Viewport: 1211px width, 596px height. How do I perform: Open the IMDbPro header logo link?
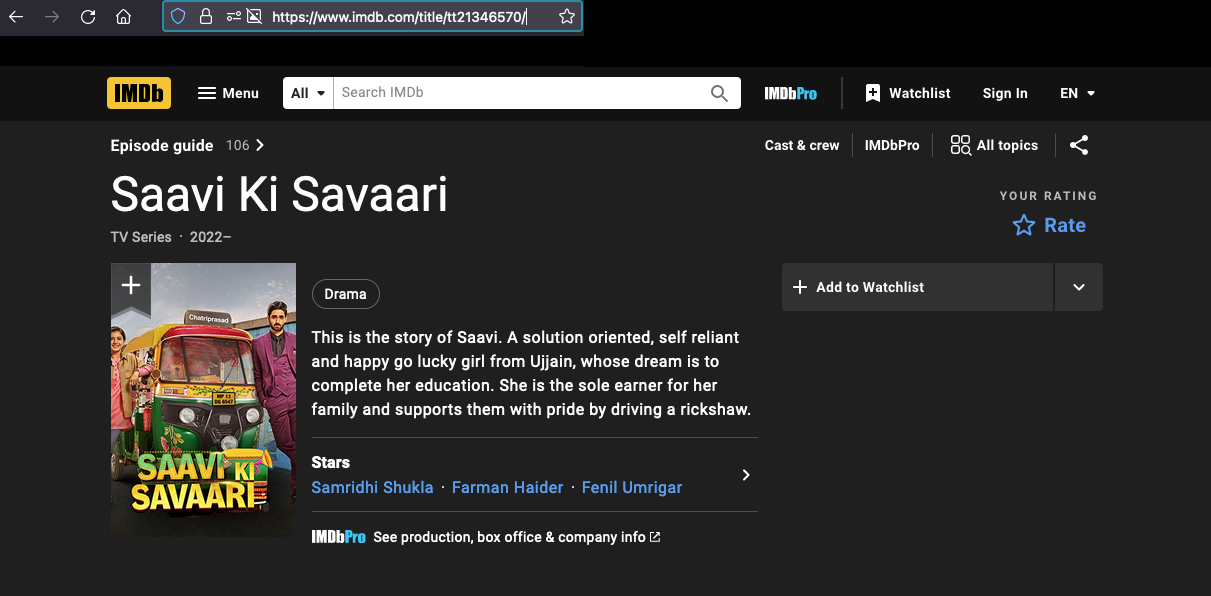tap(790, 93)
